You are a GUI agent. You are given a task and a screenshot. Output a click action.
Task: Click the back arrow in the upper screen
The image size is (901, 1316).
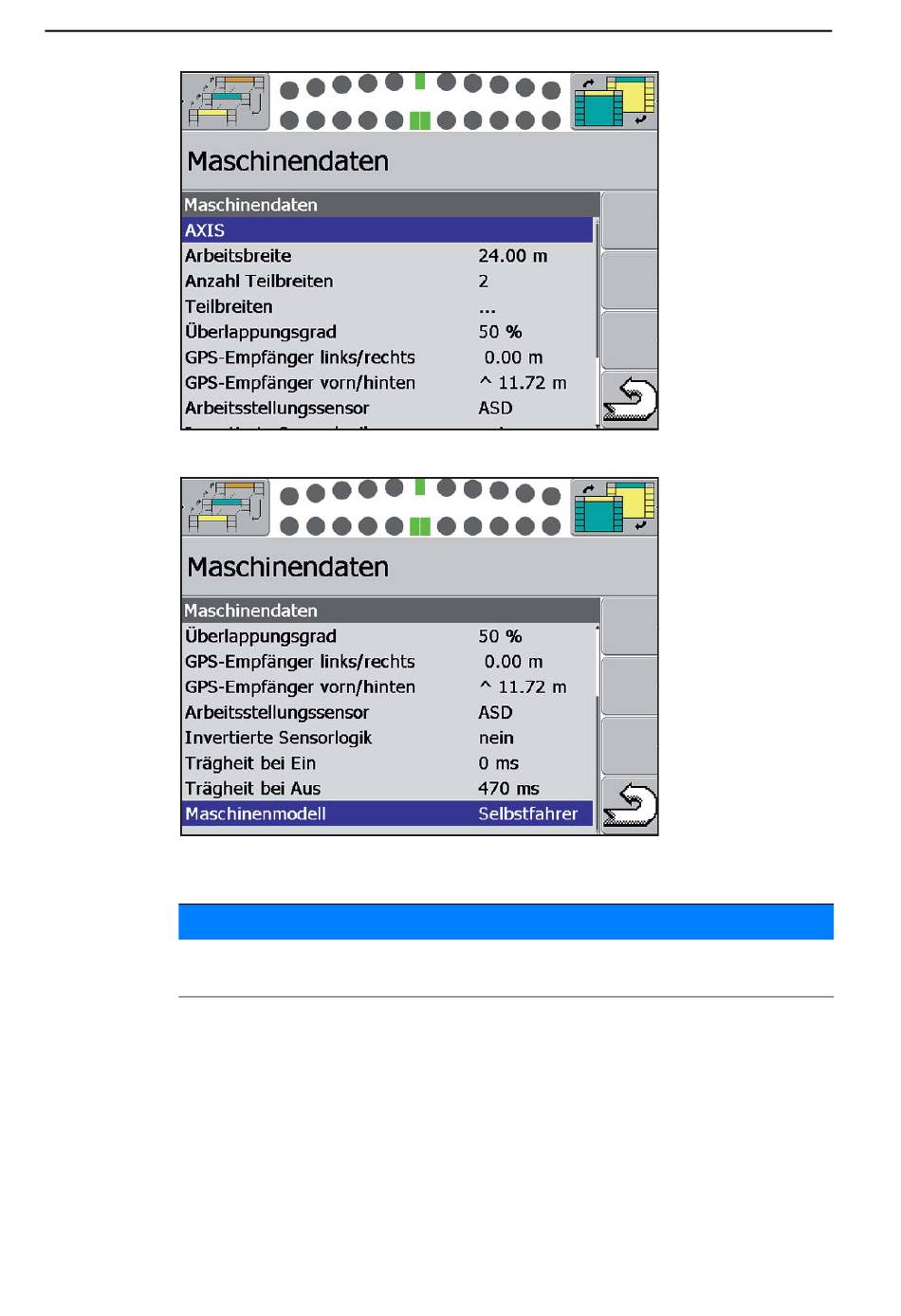tap(630, 399)
